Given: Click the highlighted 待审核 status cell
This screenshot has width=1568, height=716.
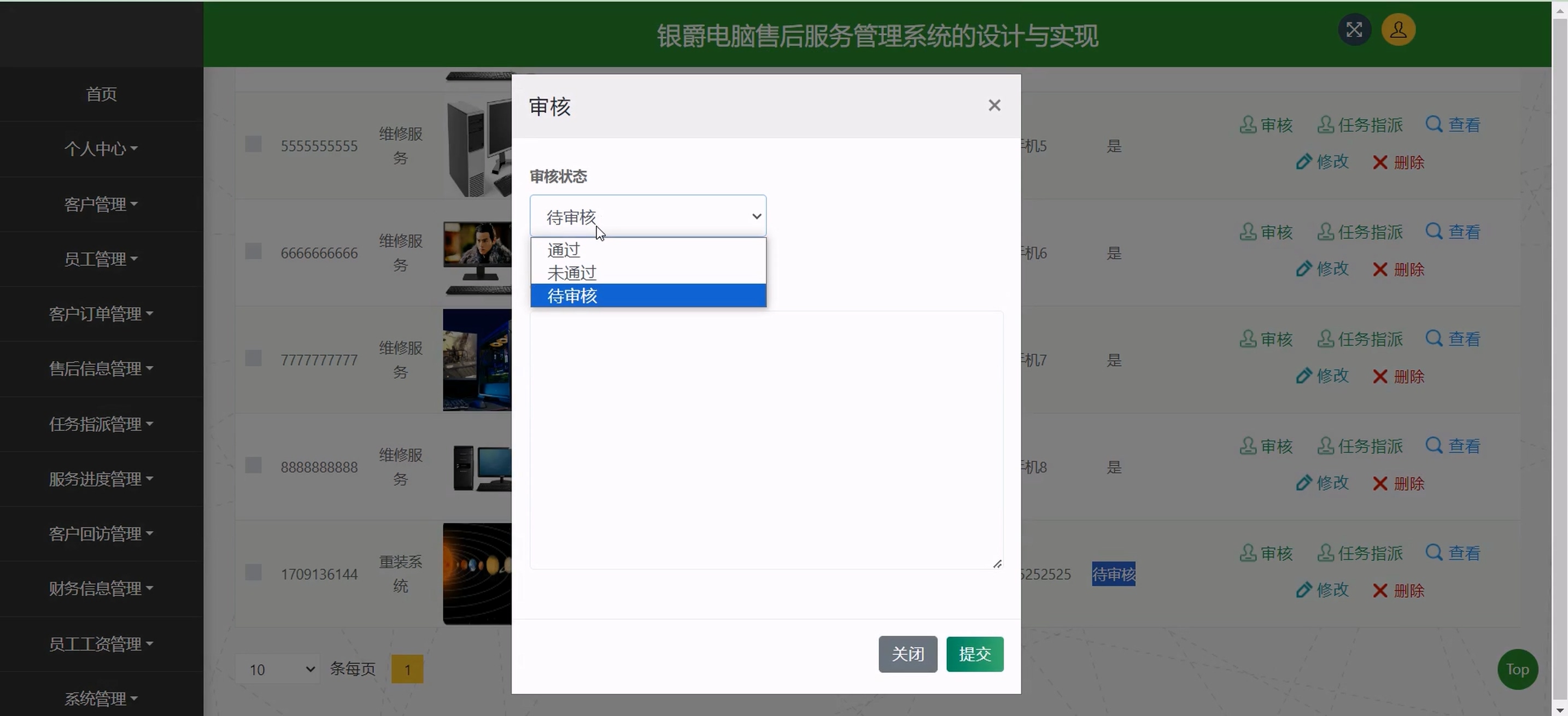Looking at the screenshot, I should pos(1113,574).
